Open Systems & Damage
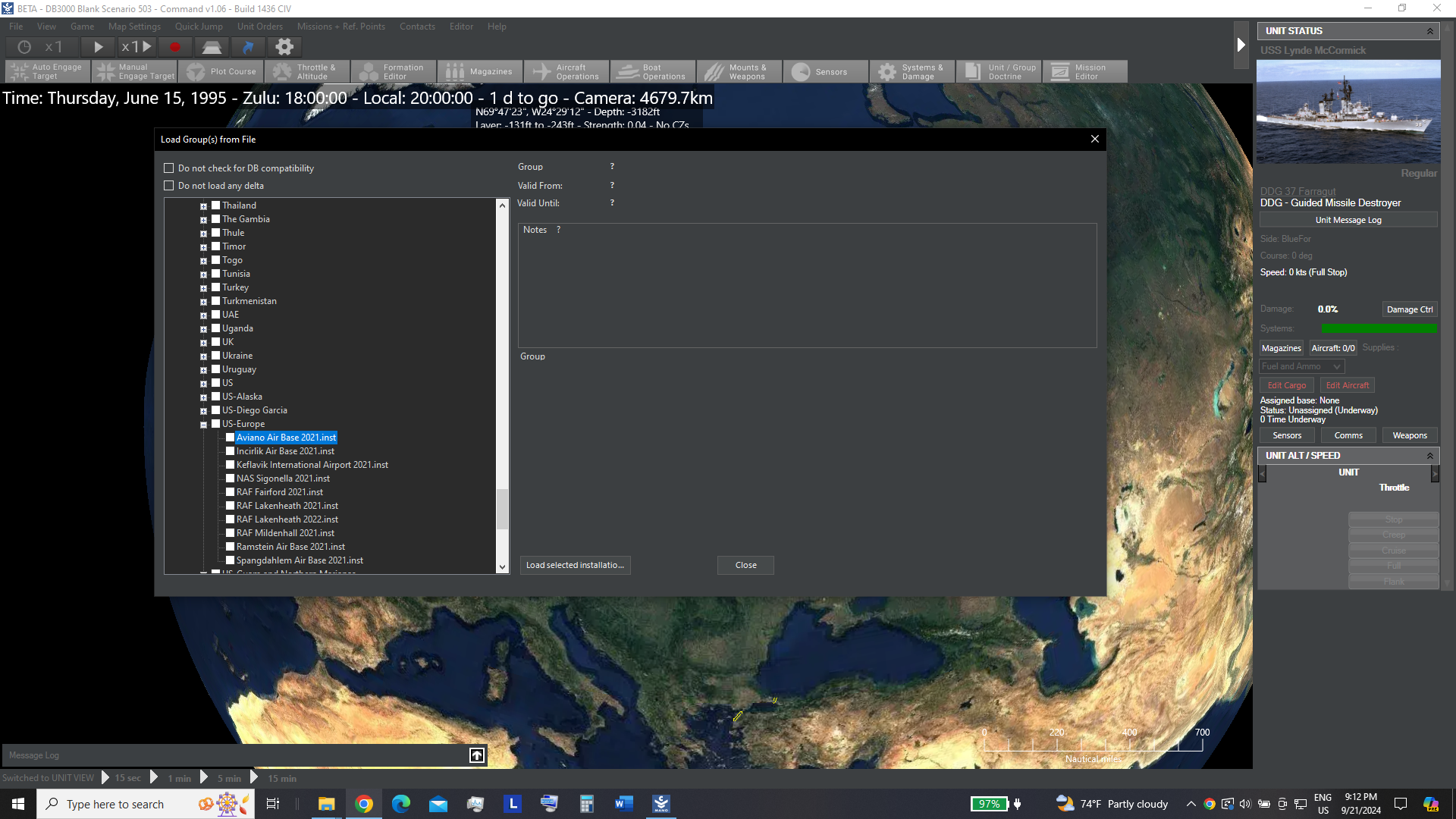This screenshot has width=1456, height=819. pyautogui.click(x=912, y=71)
